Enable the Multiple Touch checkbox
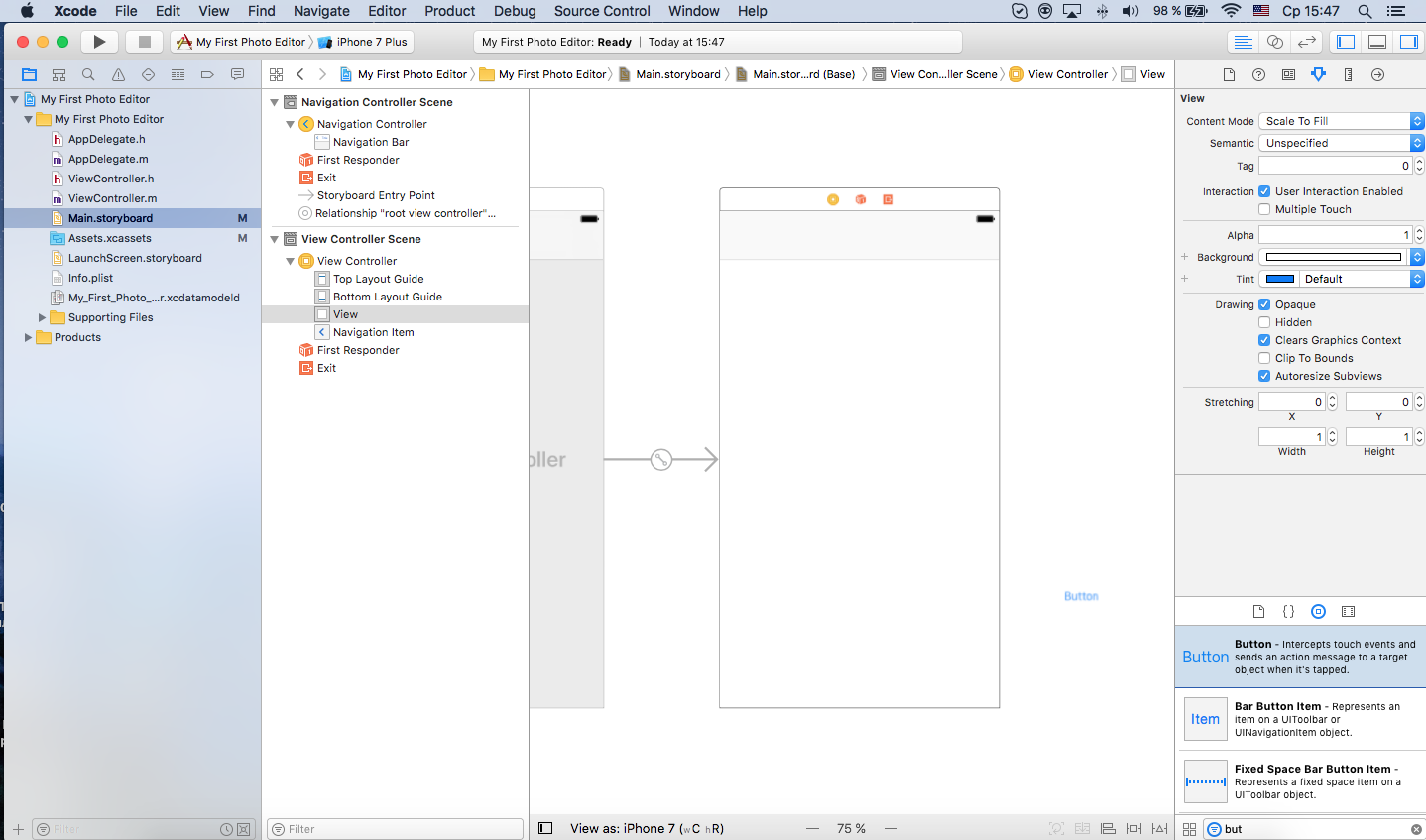The image size is (1426, 840). [x=1264, y=209]
